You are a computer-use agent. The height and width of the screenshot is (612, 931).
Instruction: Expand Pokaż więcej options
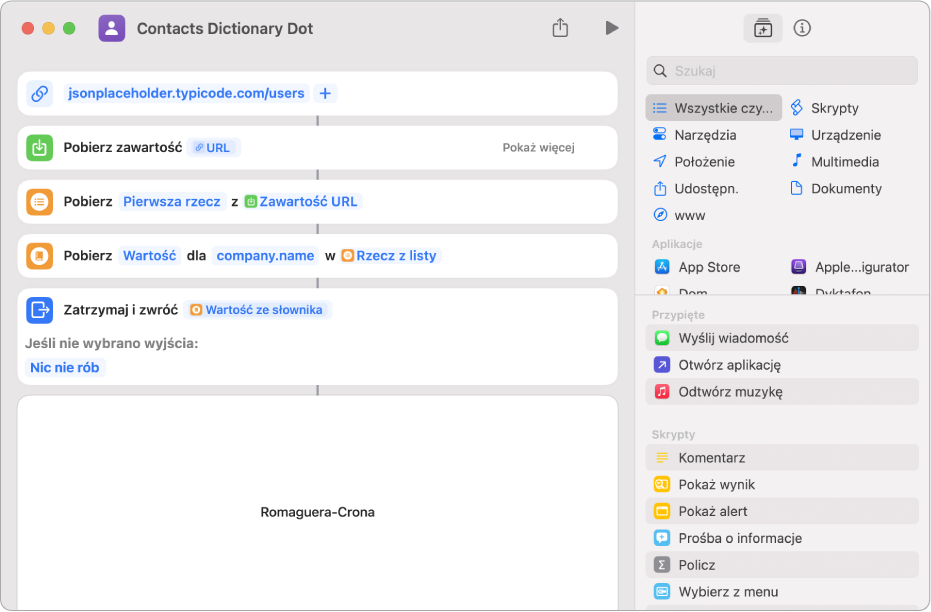click(538, 148)
